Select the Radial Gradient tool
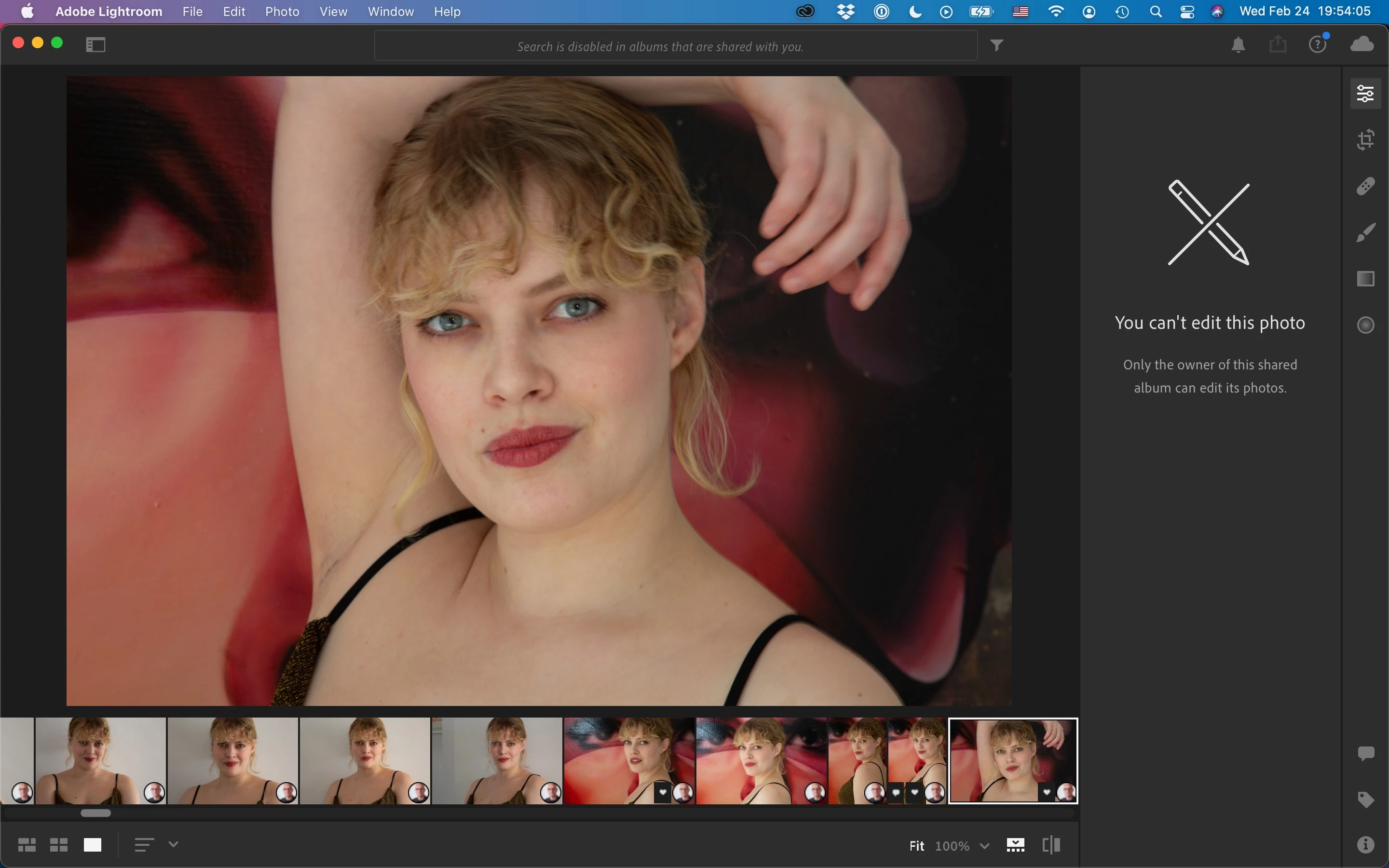Viewport: 1389px width, 868px height. (x=1365, y=325)
